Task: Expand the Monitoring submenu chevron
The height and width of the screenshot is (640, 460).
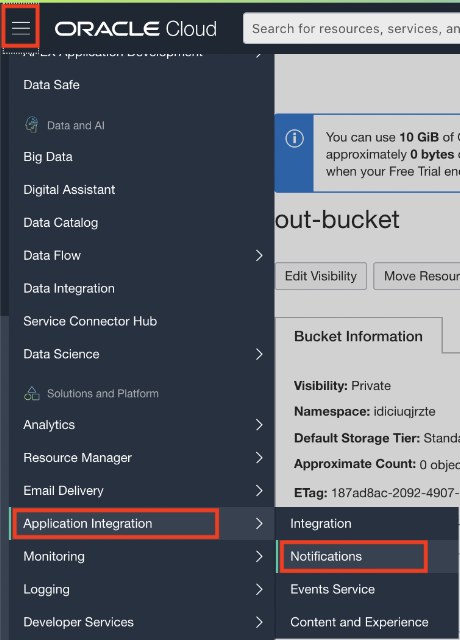Action: pos(259,556)
